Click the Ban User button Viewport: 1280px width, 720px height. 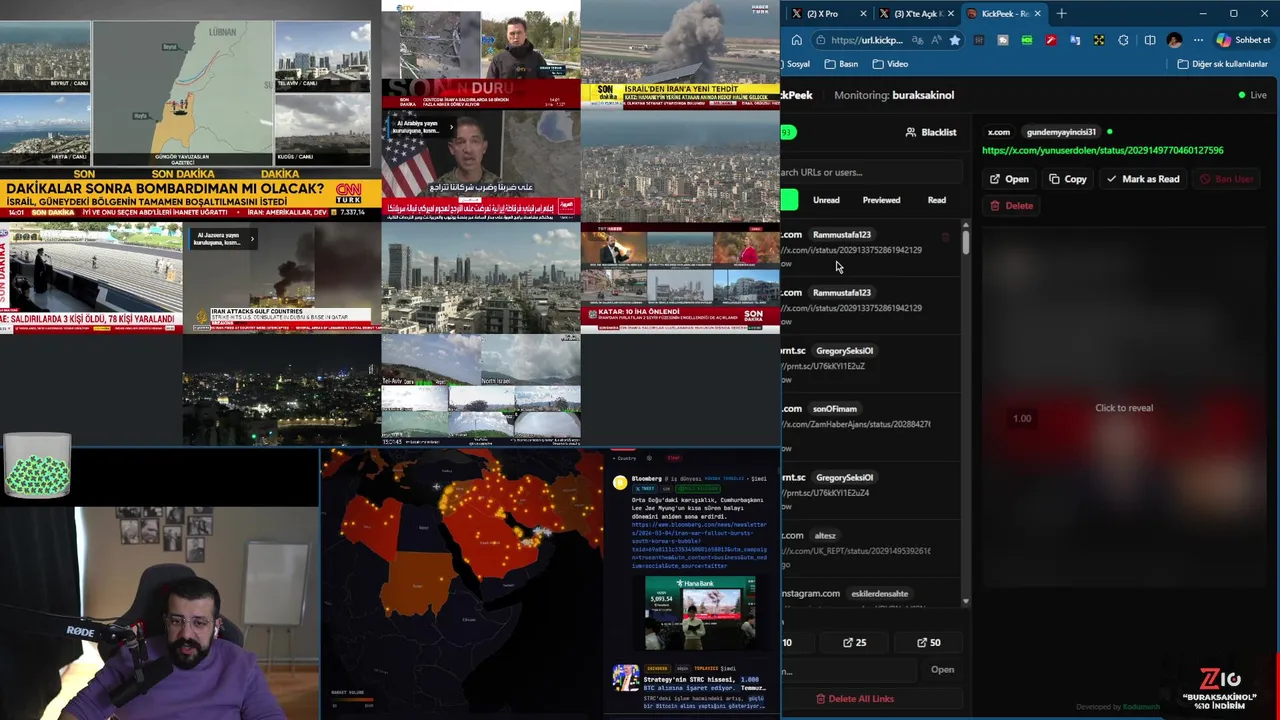click(1226, 179)
